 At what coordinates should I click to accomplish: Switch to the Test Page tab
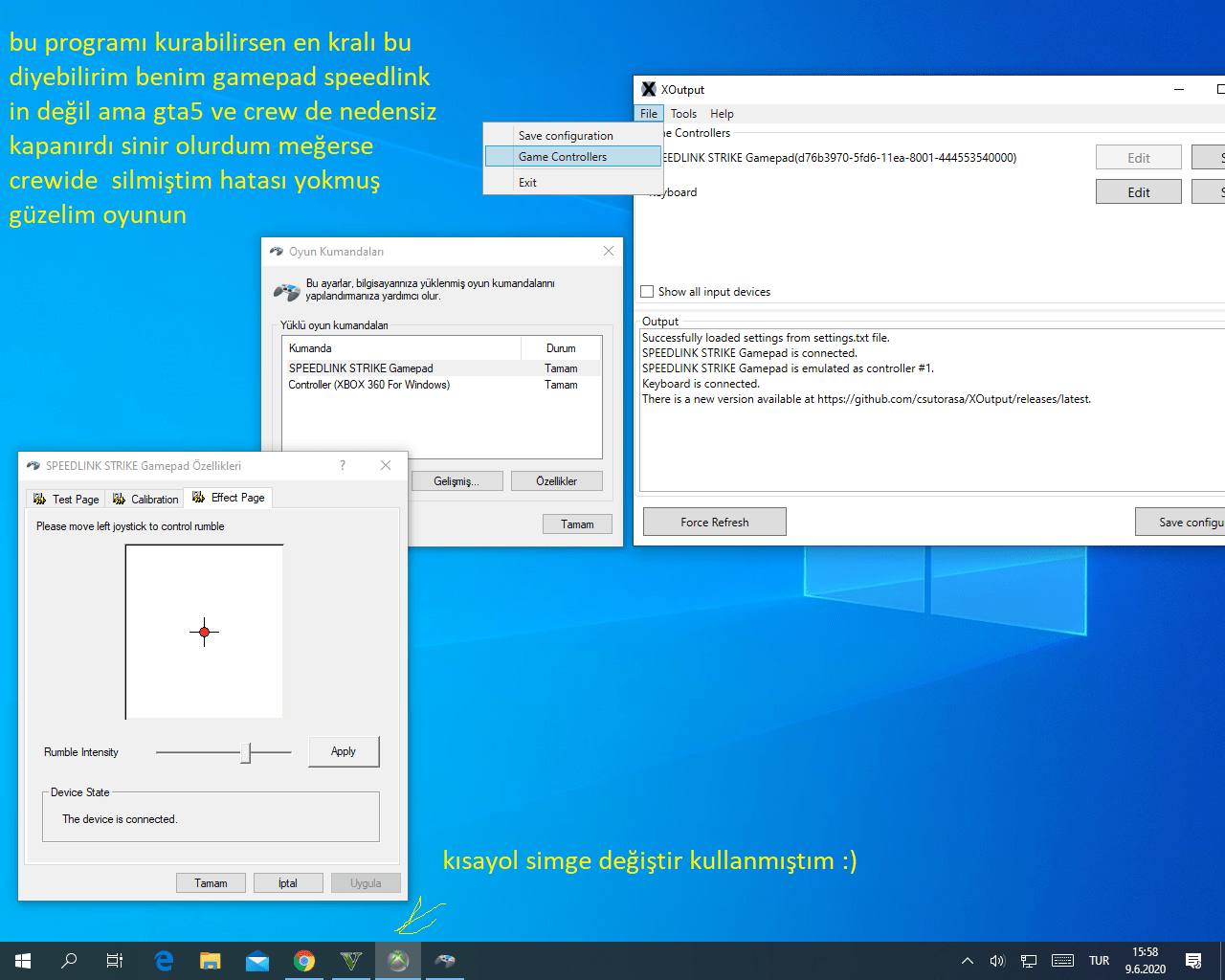(x=66, y=499)
